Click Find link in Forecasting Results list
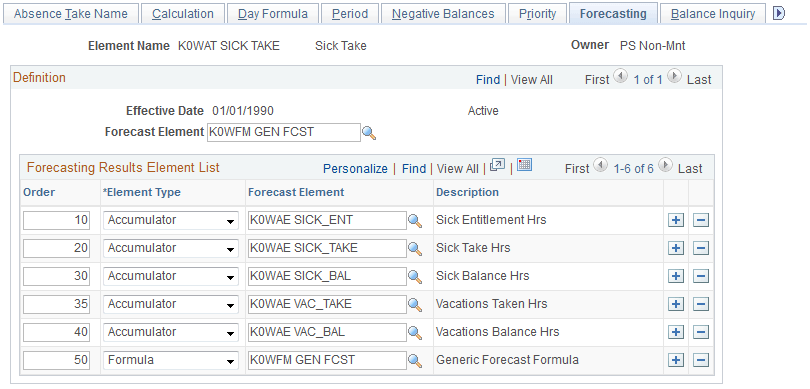The image size is (810, 389). tap(414, 169)
